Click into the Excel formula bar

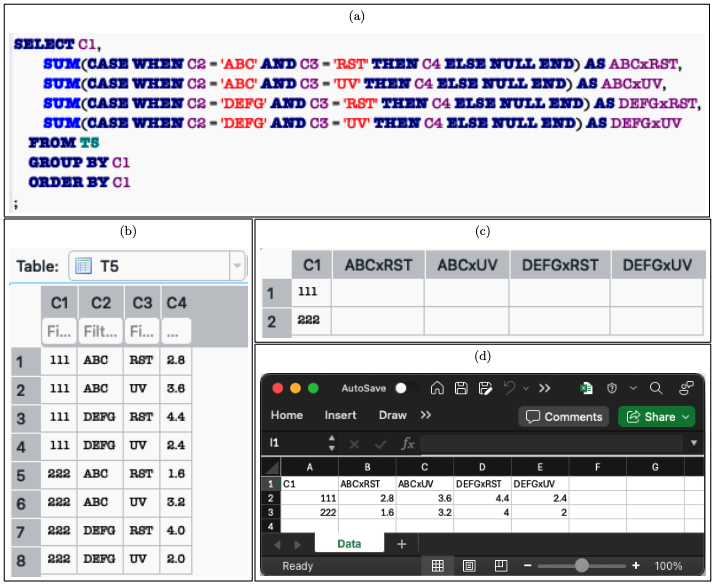pos(552,443)
